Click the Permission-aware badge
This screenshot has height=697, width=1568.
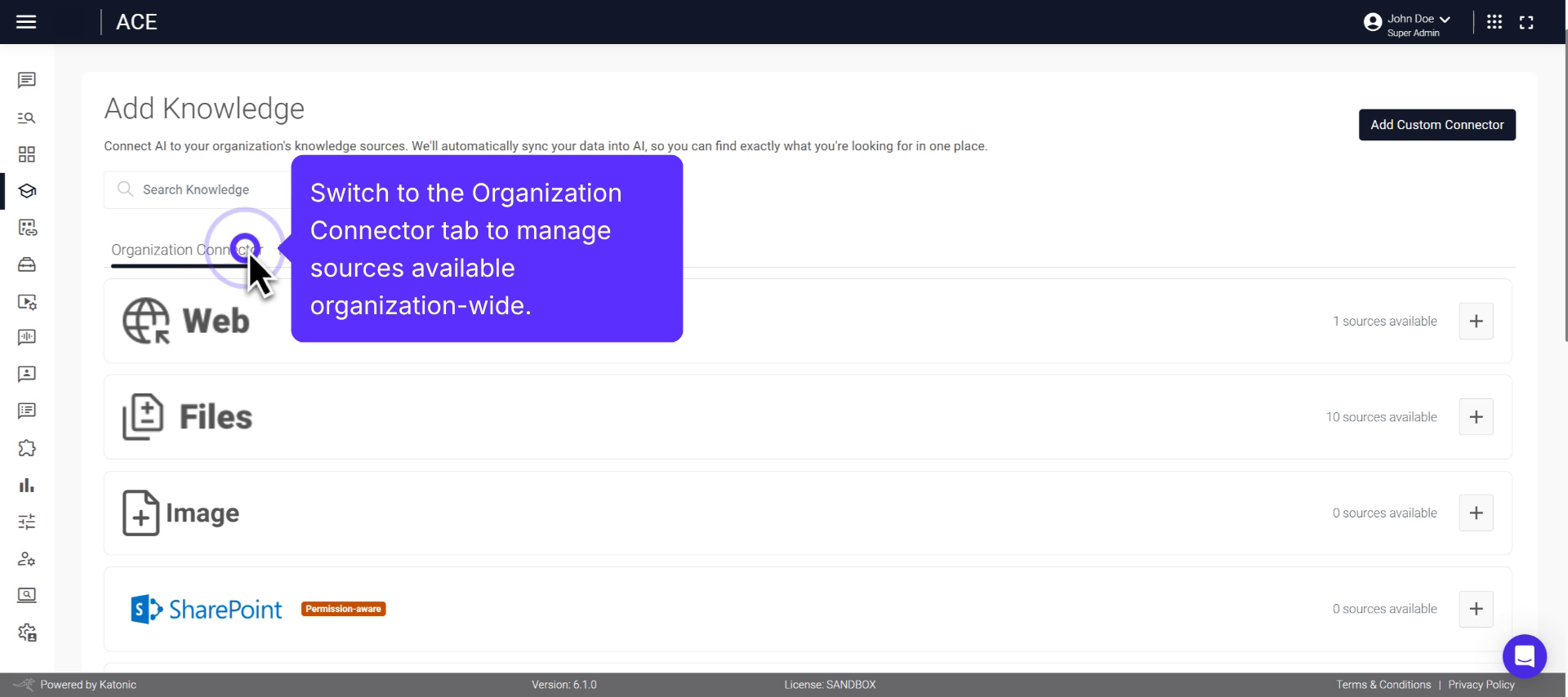(x=343, y=609)
